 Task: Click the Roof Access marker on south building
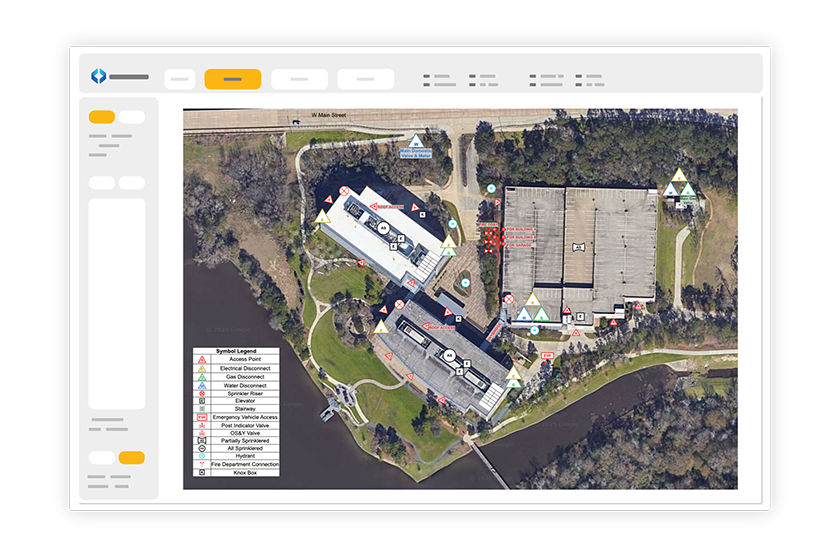pos(442,328)
